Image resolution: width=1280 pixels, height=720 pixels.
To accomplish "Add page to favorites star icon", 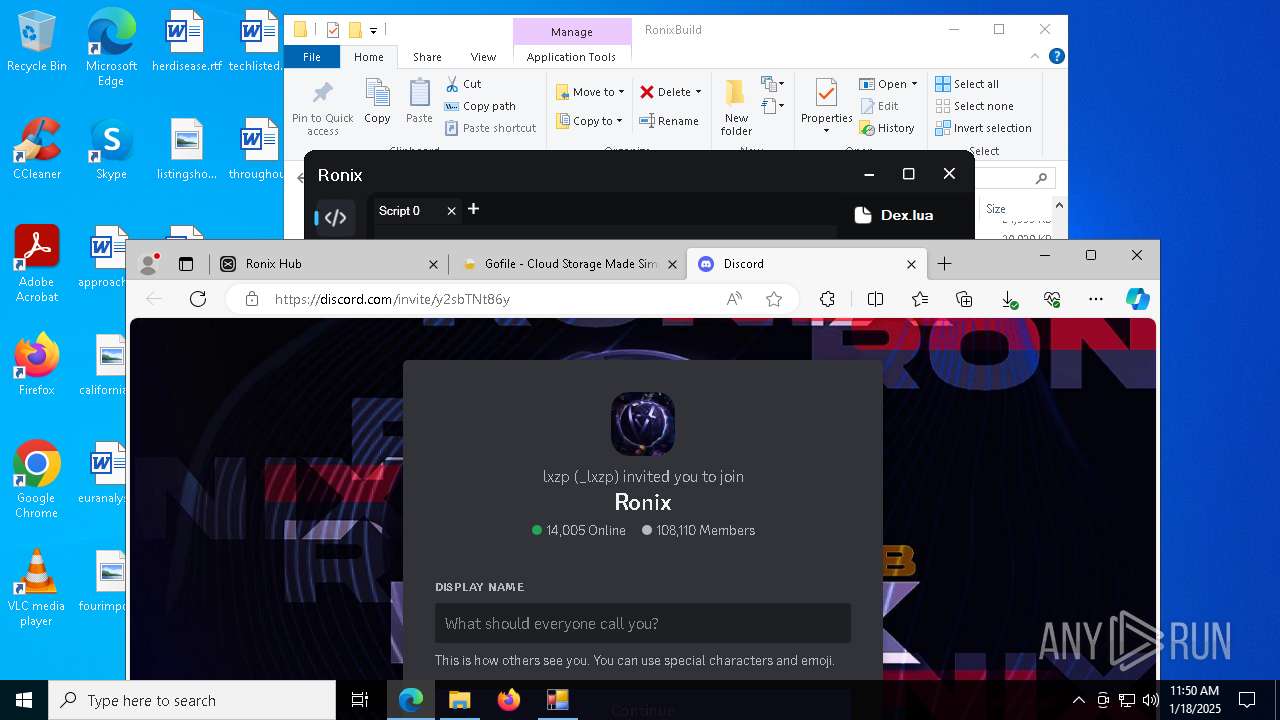I will point(773,299).
